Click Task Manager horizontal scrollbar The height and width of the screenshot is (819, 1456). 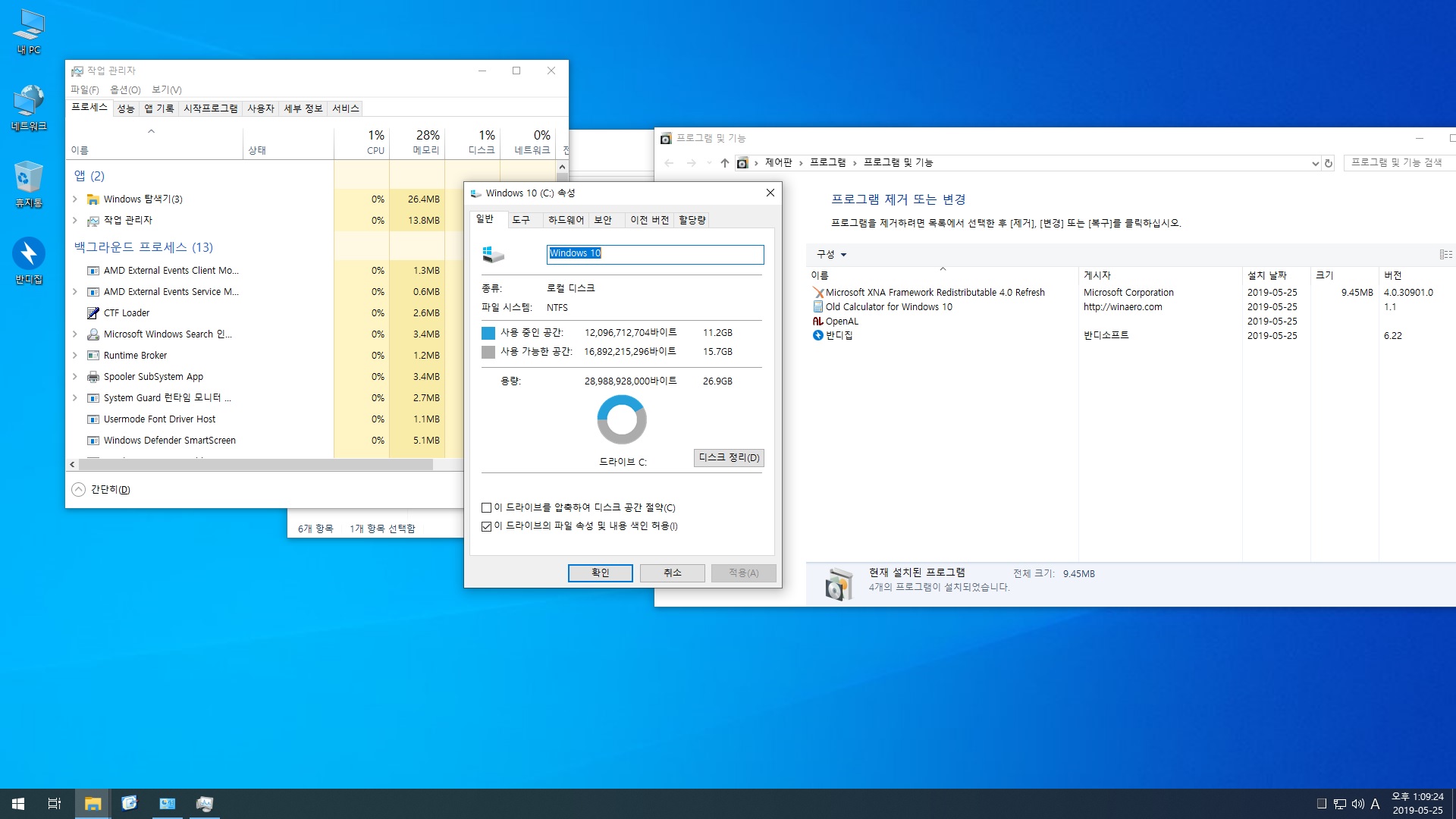point(255,464)
